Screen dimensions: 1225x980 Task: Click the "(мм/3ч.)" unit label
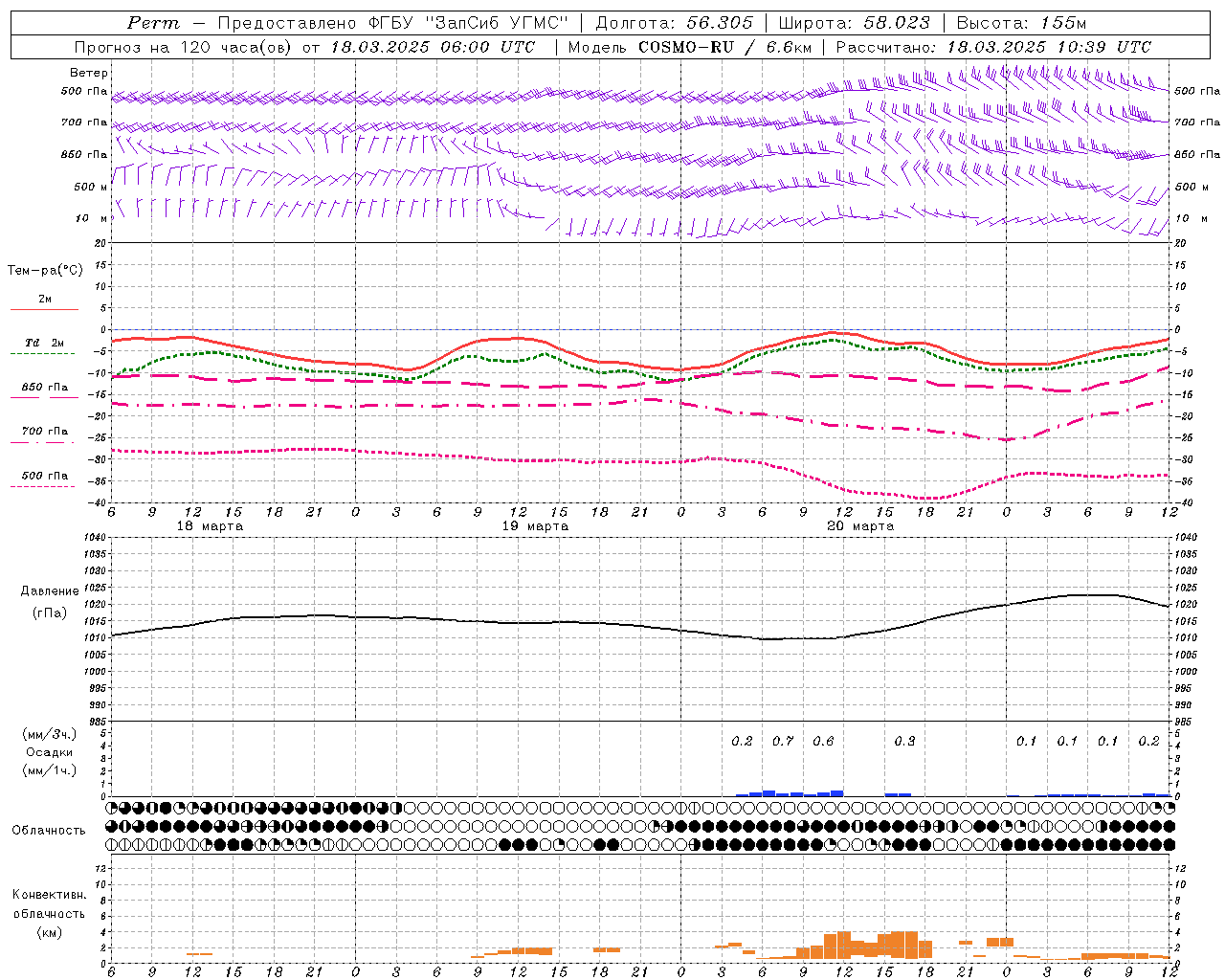point(50,734)
